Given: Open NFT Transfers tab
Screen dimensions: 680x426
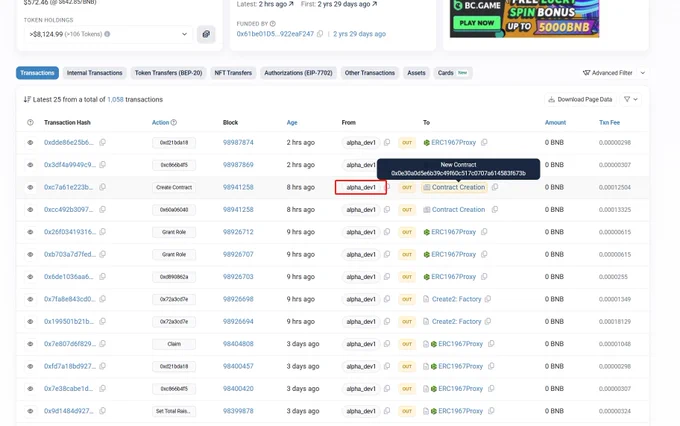Looking at the screenshot, I should click(x=233, y=73).
